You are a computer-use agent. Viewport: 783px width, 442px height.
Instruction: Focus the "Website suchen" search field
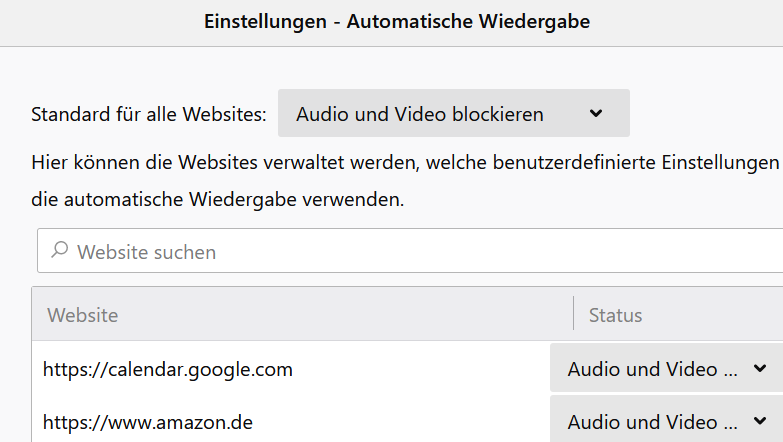click(400, 251)
